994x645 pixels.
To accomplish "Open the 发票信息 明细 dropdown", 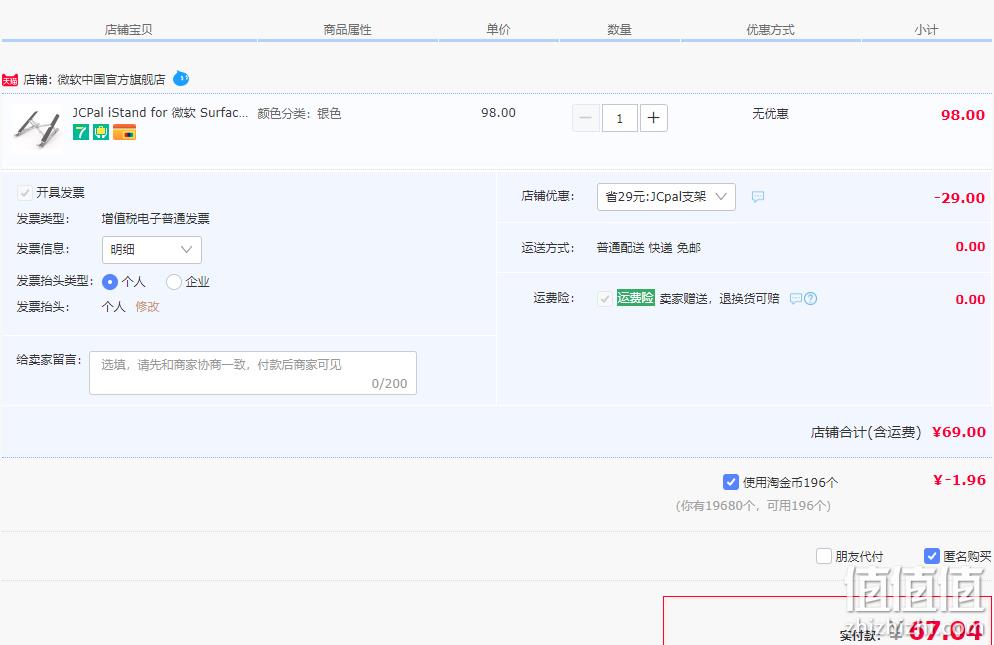I will pos(152,249).
